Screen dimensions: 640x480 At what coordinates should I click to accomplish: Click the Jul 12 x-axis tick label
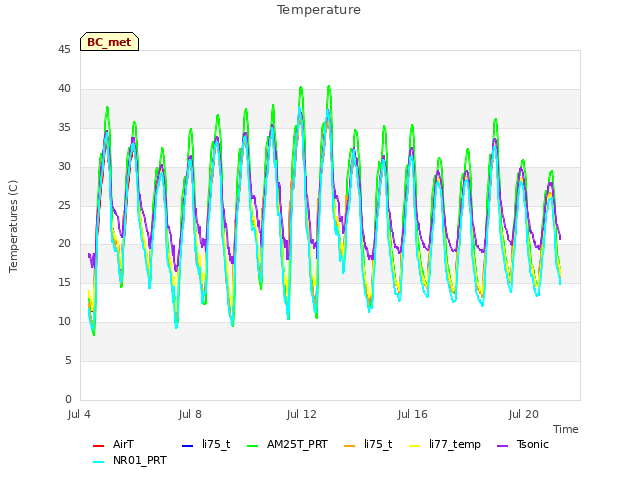click(302, 414)
